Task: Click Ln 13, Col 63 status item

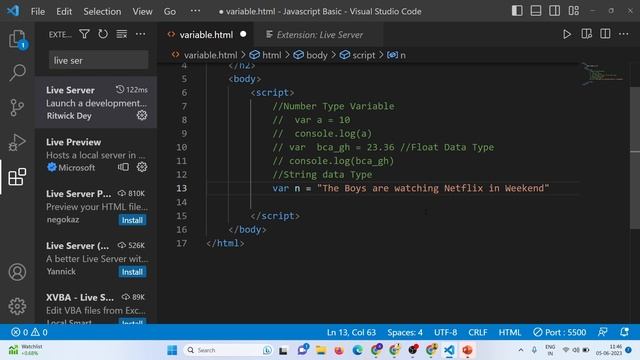Action: tap(351, 332)
